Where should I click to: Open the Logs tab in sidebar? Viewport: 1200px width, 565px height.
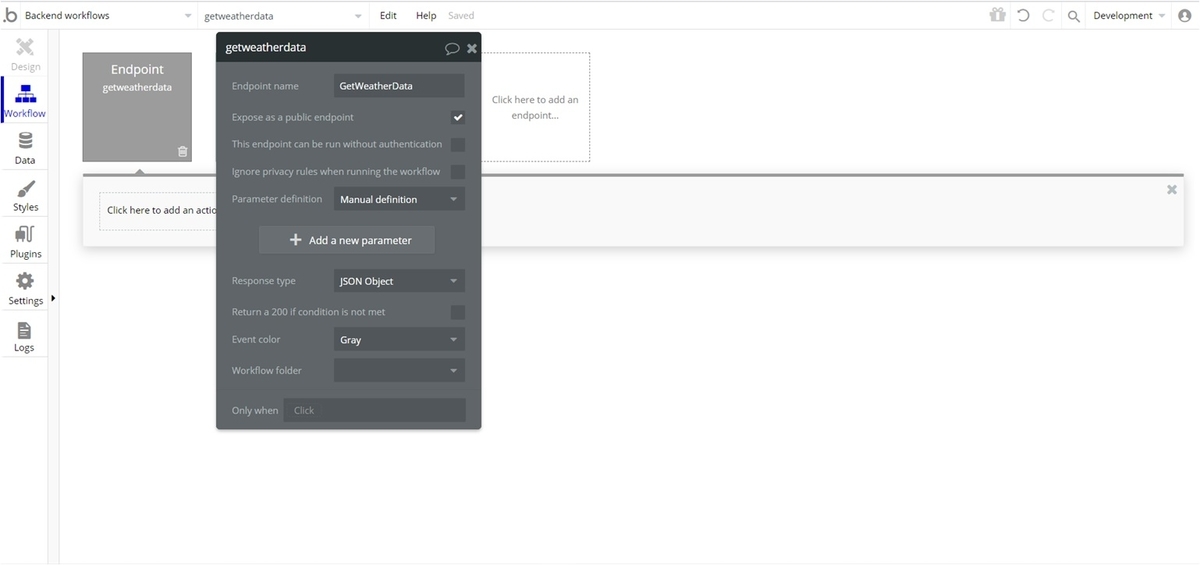click(25, 336)
